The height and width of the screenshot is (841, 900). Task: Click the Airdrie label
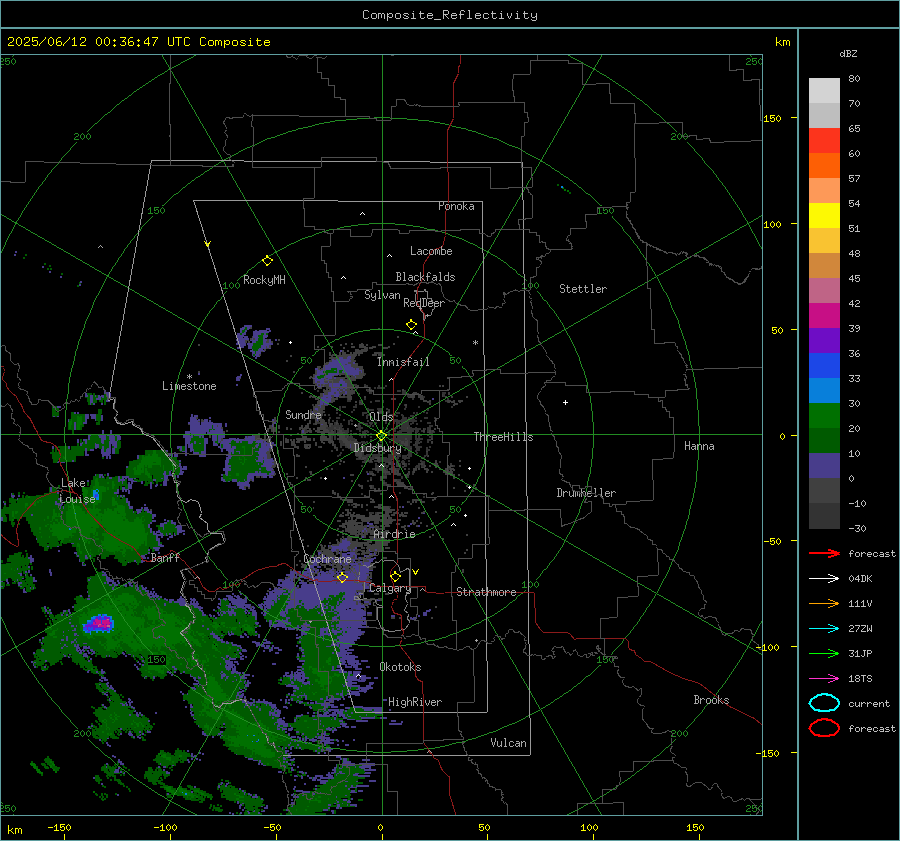pyautogui.click(x=394, y=534)
